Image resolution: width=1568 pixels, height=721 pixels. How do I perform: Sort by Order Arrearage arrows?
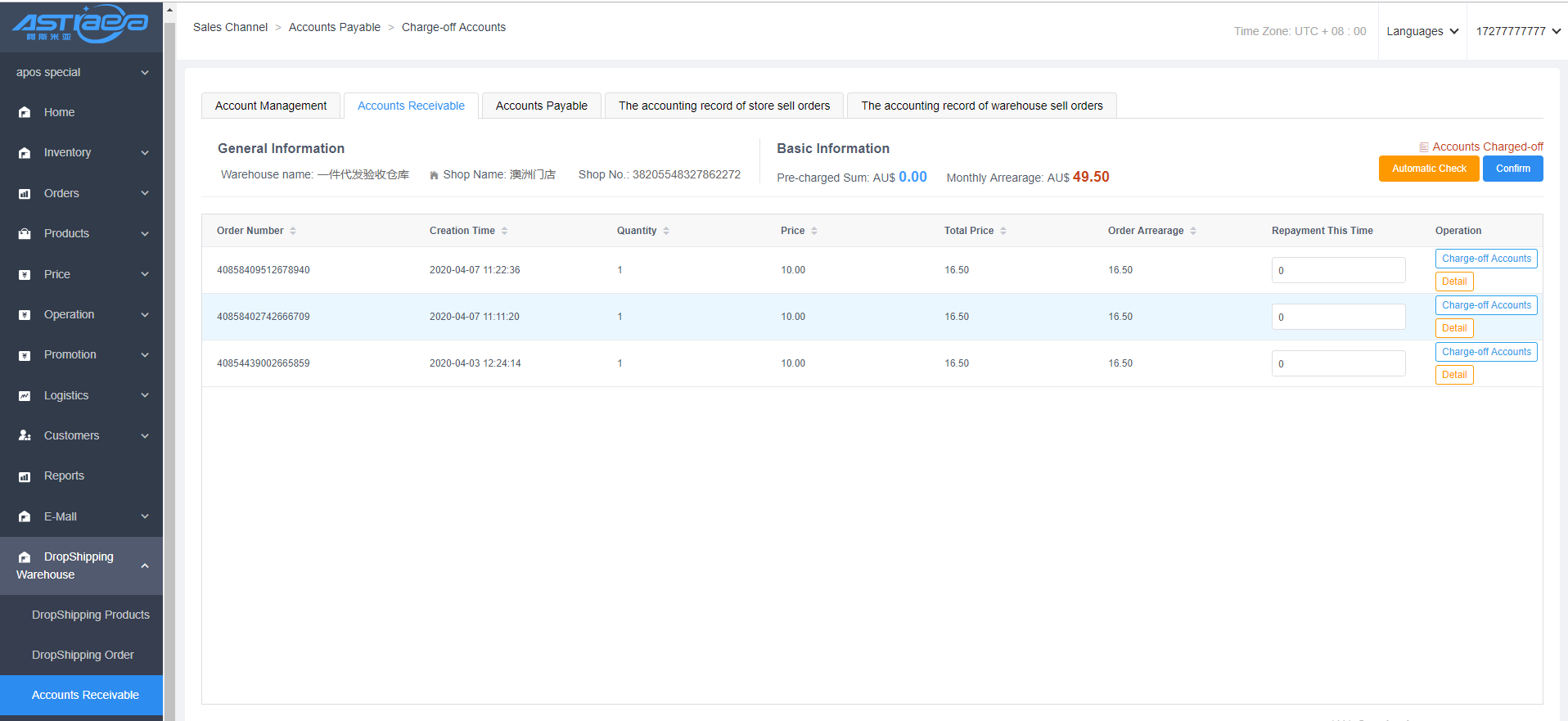point(1193,231)
